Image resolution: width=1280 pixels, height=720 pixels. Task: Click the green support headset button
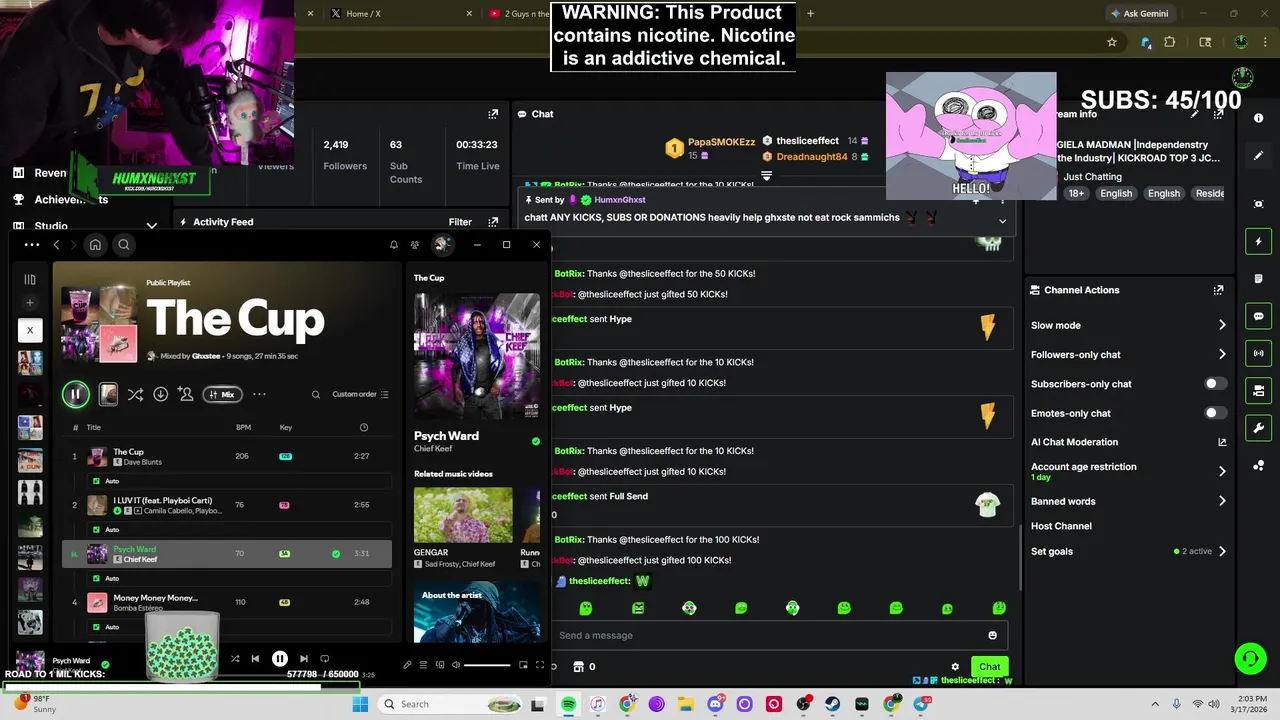pyautogui.click(x=1250, y=658)
